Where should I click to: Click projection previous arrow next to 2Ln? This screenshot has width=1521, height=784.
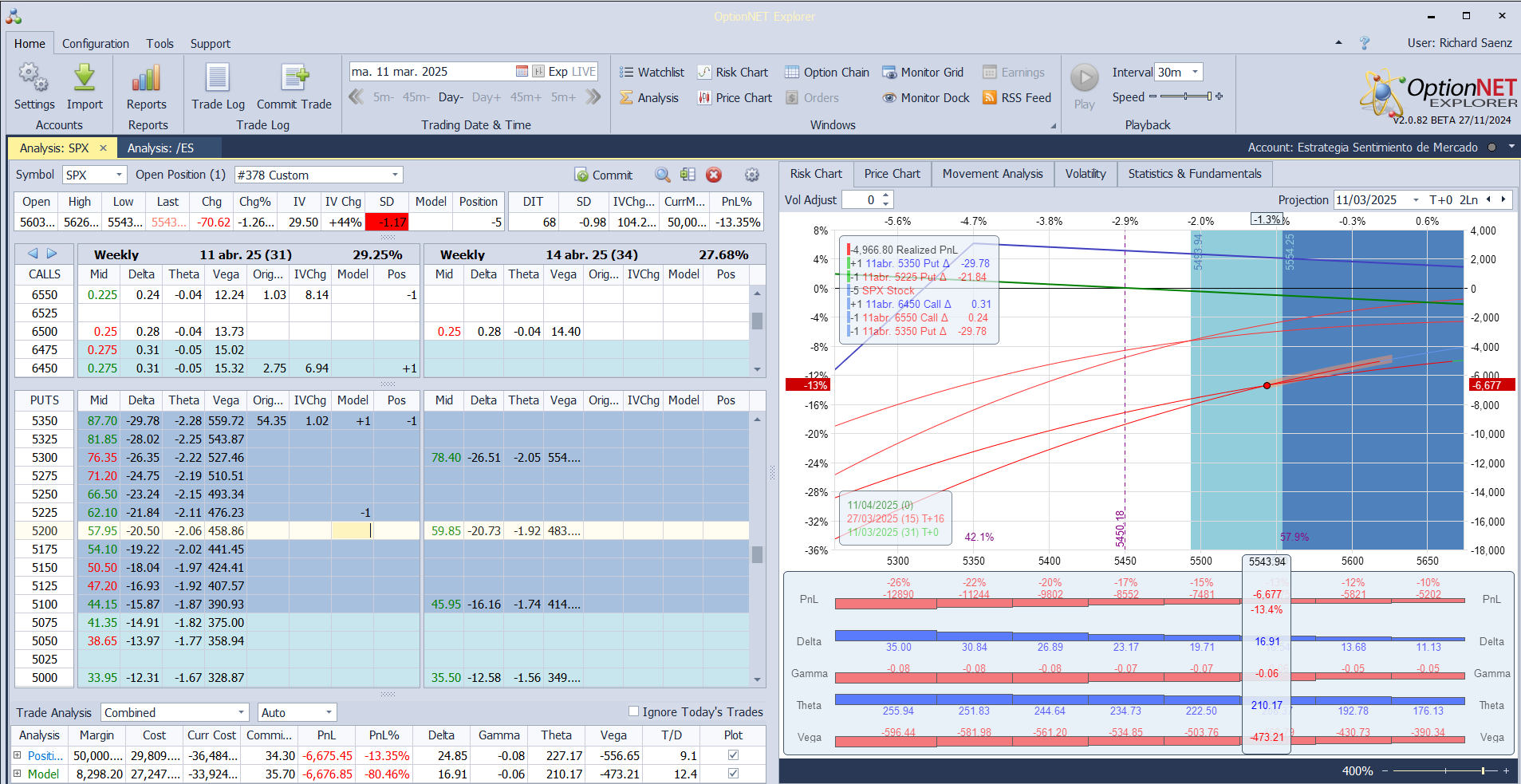click(1488, 199)
